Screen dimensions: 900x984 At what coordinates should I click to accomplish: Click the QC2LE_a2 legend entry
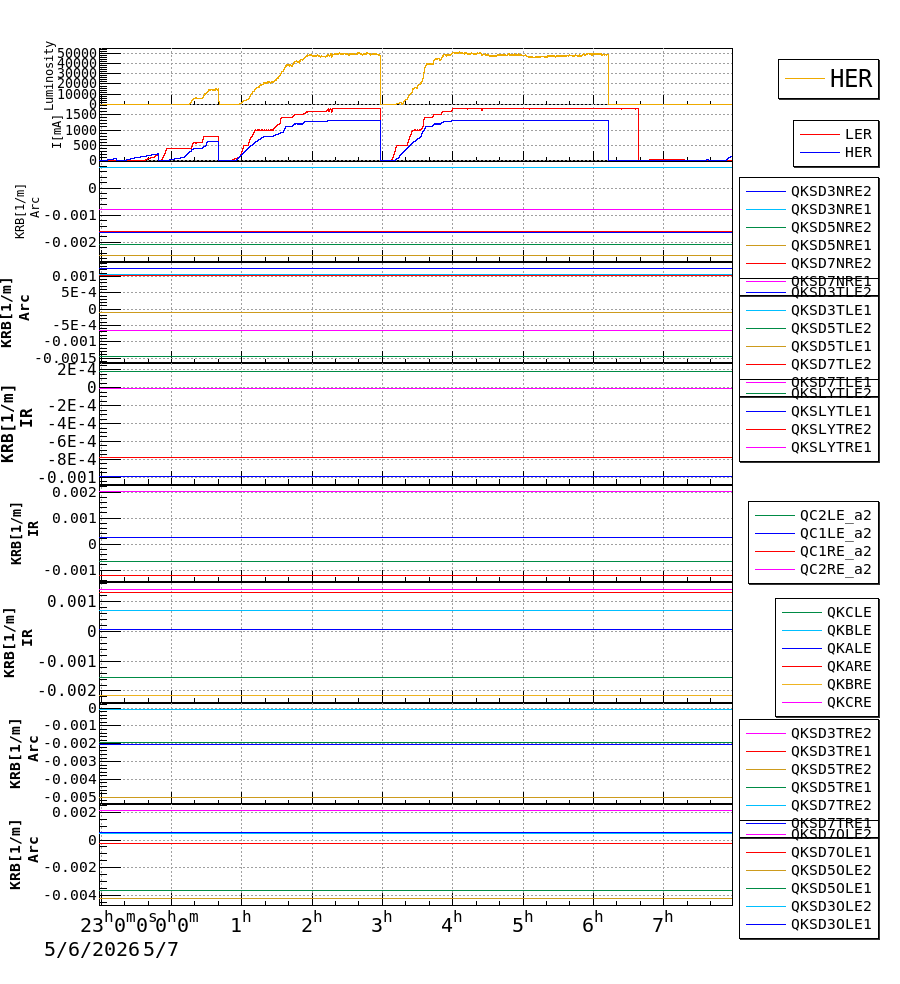click(x=813, y=516)
